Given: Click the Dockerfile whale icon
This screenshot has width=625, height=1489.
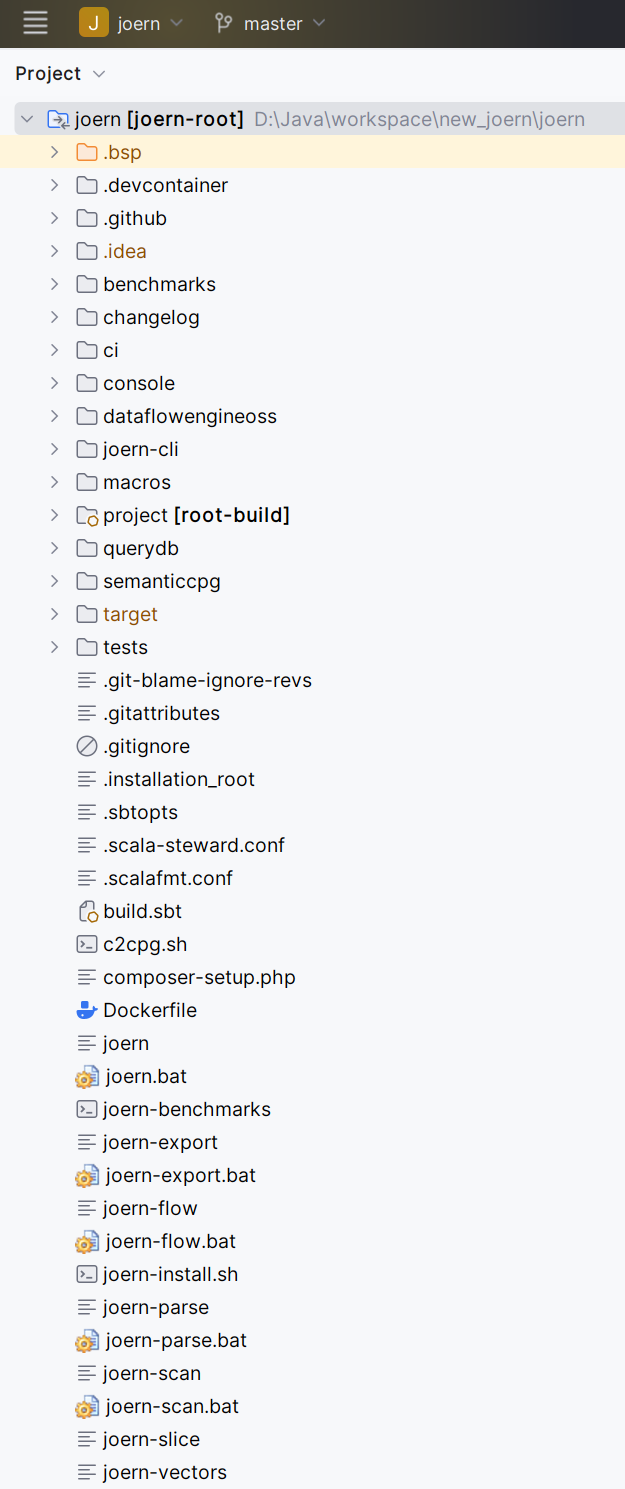Looking at the screenshot, I should (87, 1010).
